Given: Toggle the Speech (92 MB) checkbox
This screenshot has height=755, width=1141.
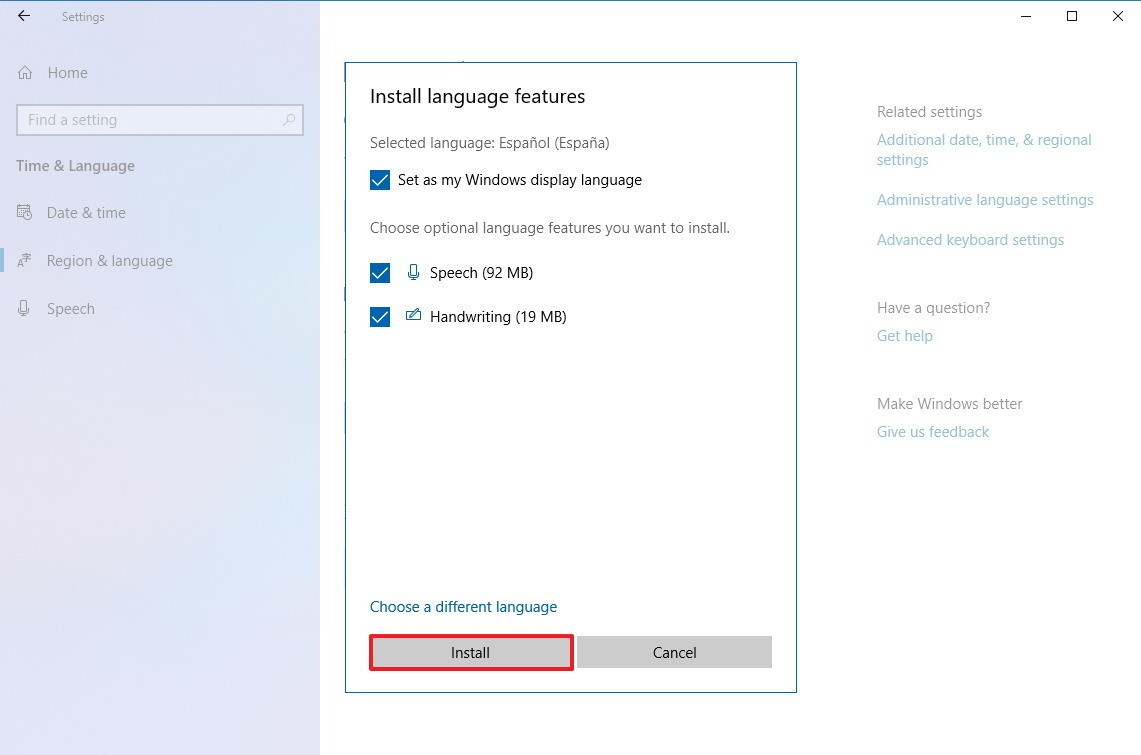Looking at the screenshot, I should tap(380, 273).
